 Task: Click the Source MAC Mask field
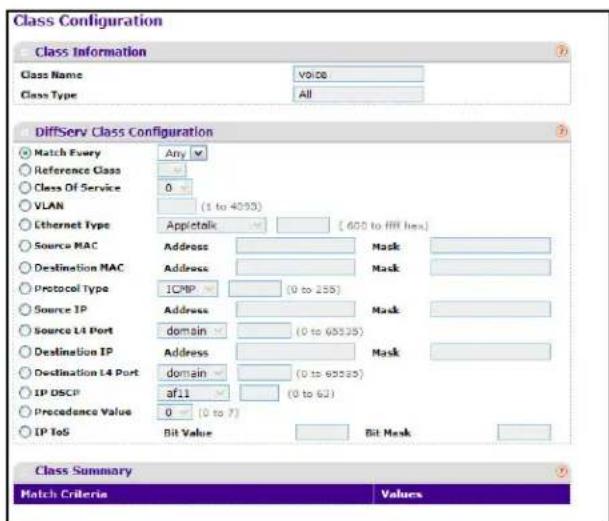(x=490, y=246)
